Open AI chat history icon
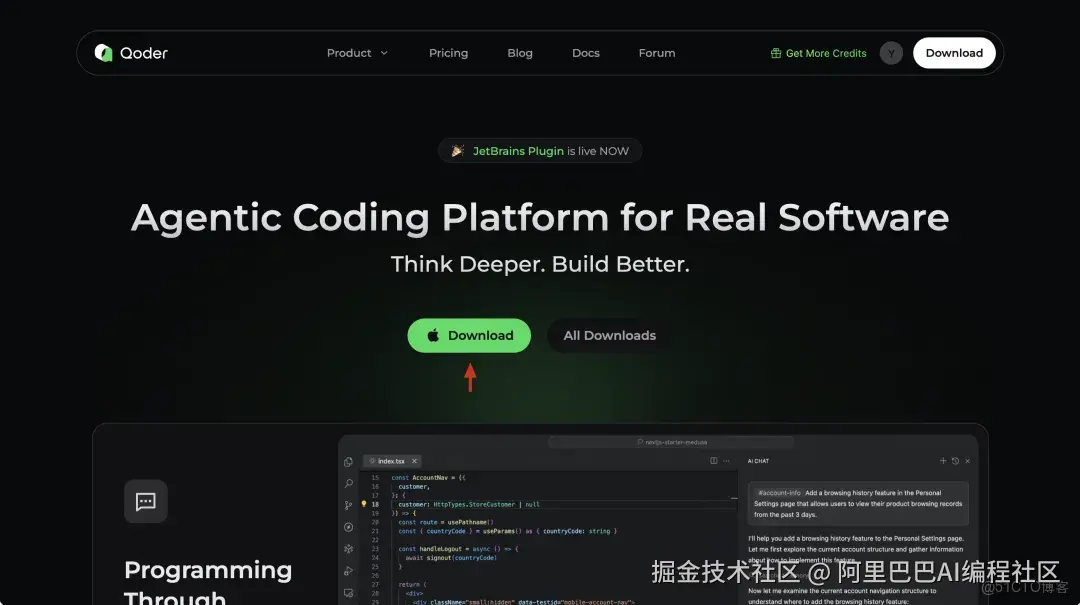Screen dimensions: 1080x605 coord(955,461)
